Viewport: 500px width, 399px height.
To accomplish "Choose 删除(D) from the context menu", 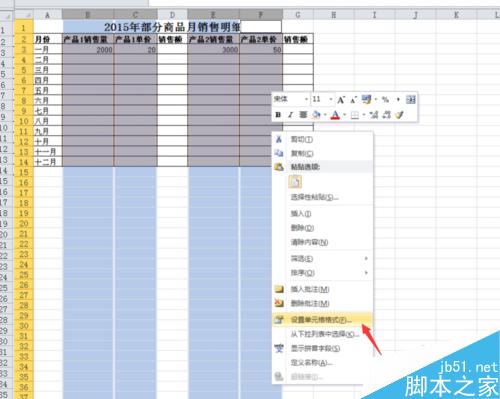I will tap(322, 228).
